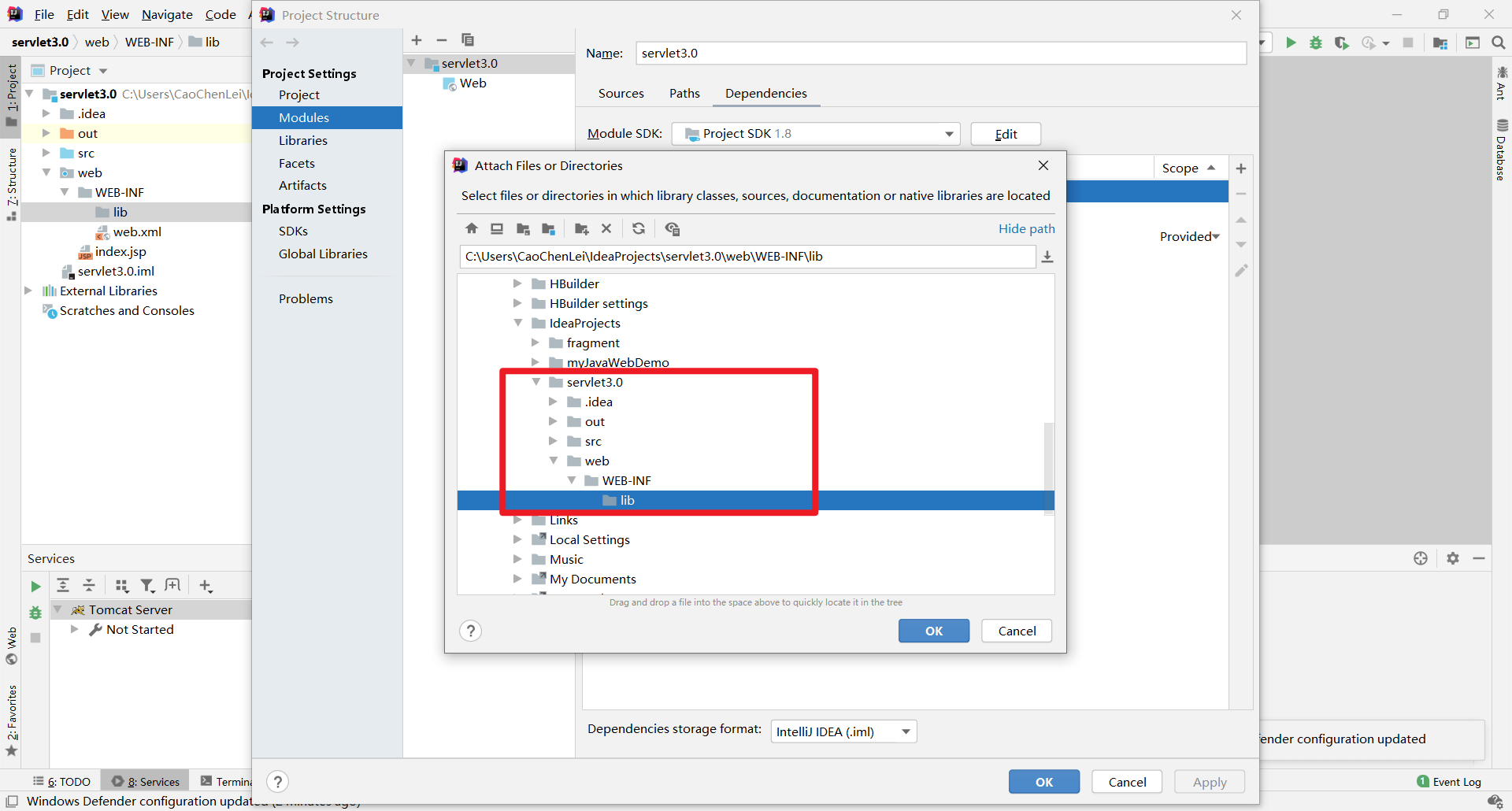1512x811 pixels.
Task: Create new folder in Attach dialog toolbar
Action: pos(582,228)
